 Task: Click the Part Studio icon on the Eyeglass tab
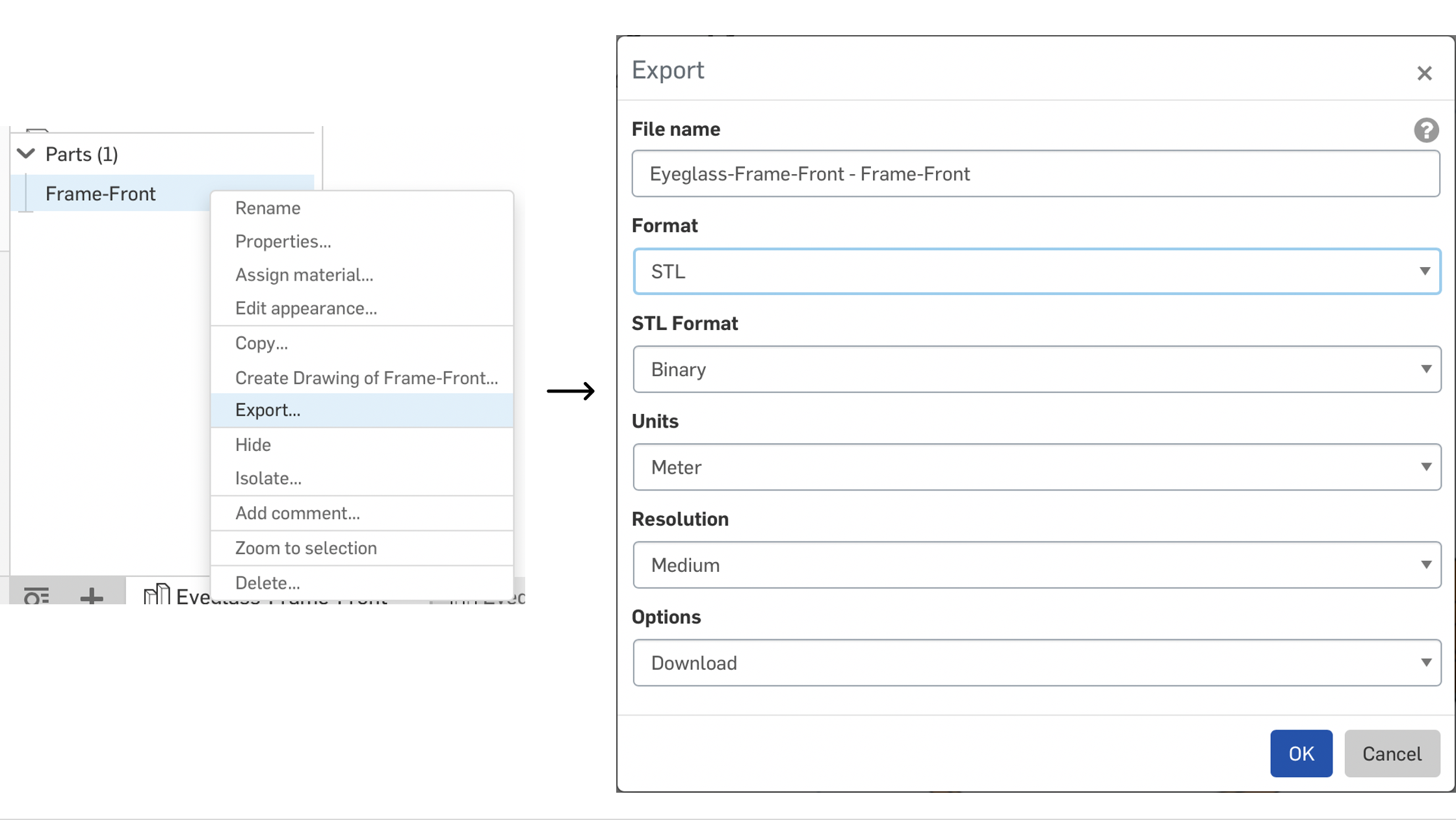click(x=156, y=594)
